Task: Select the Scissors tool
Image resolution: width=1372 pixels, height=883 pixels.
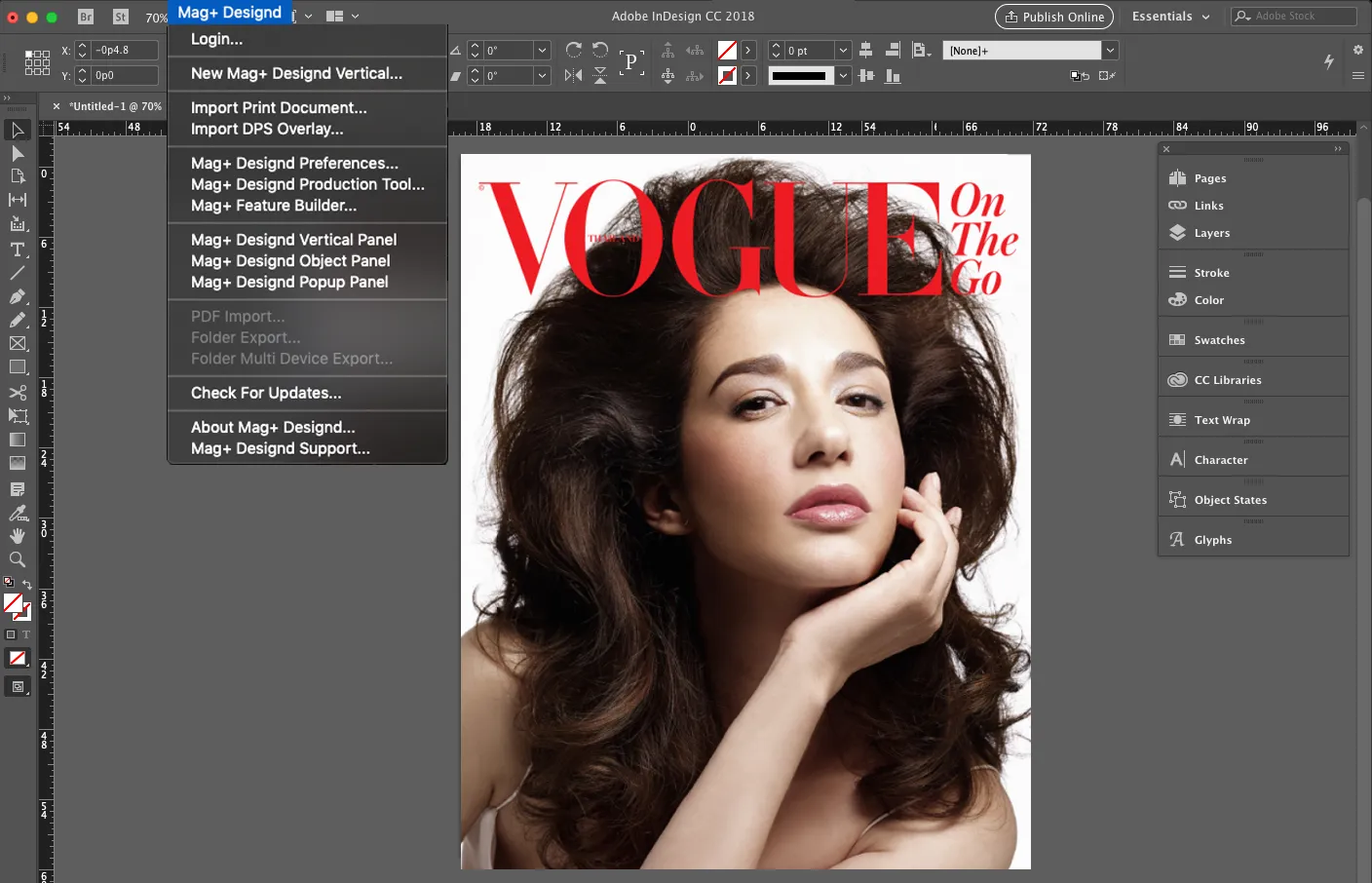Action: (18, 393)
